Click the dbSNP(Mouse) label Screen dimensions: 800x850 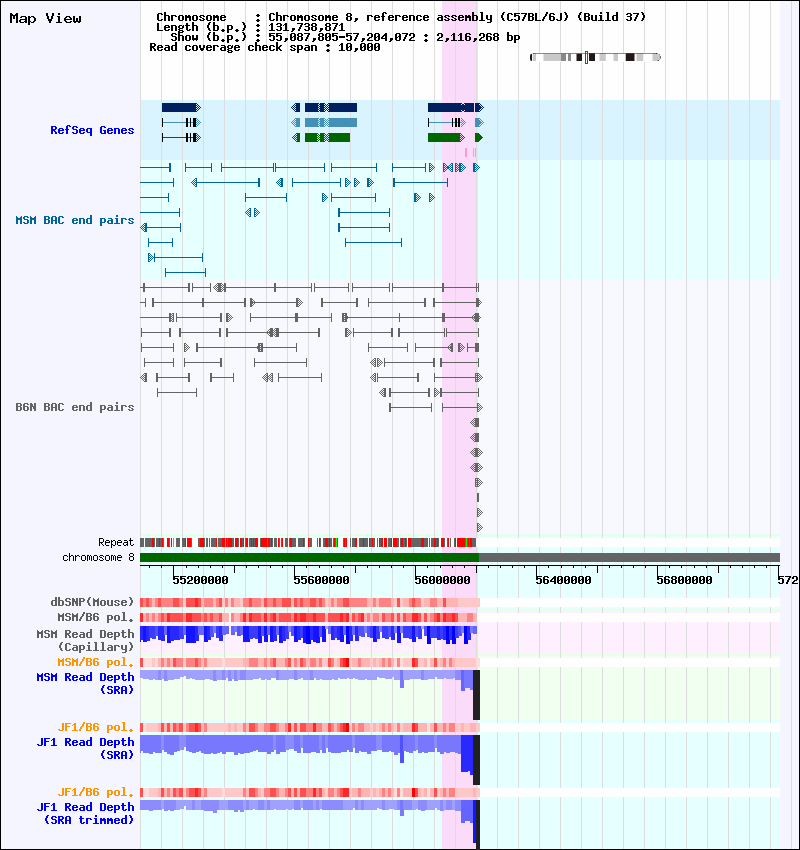tap(92, 602)
